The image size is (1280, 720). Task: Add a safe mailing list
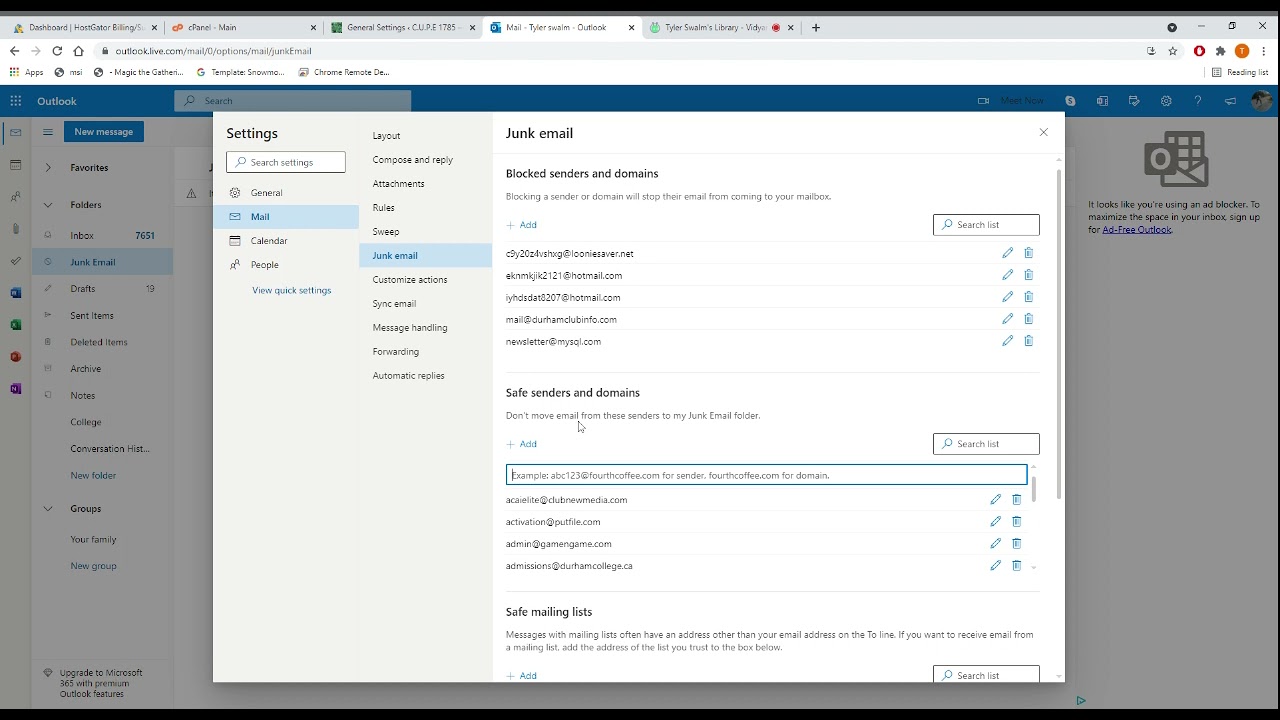tap(522, 676)
